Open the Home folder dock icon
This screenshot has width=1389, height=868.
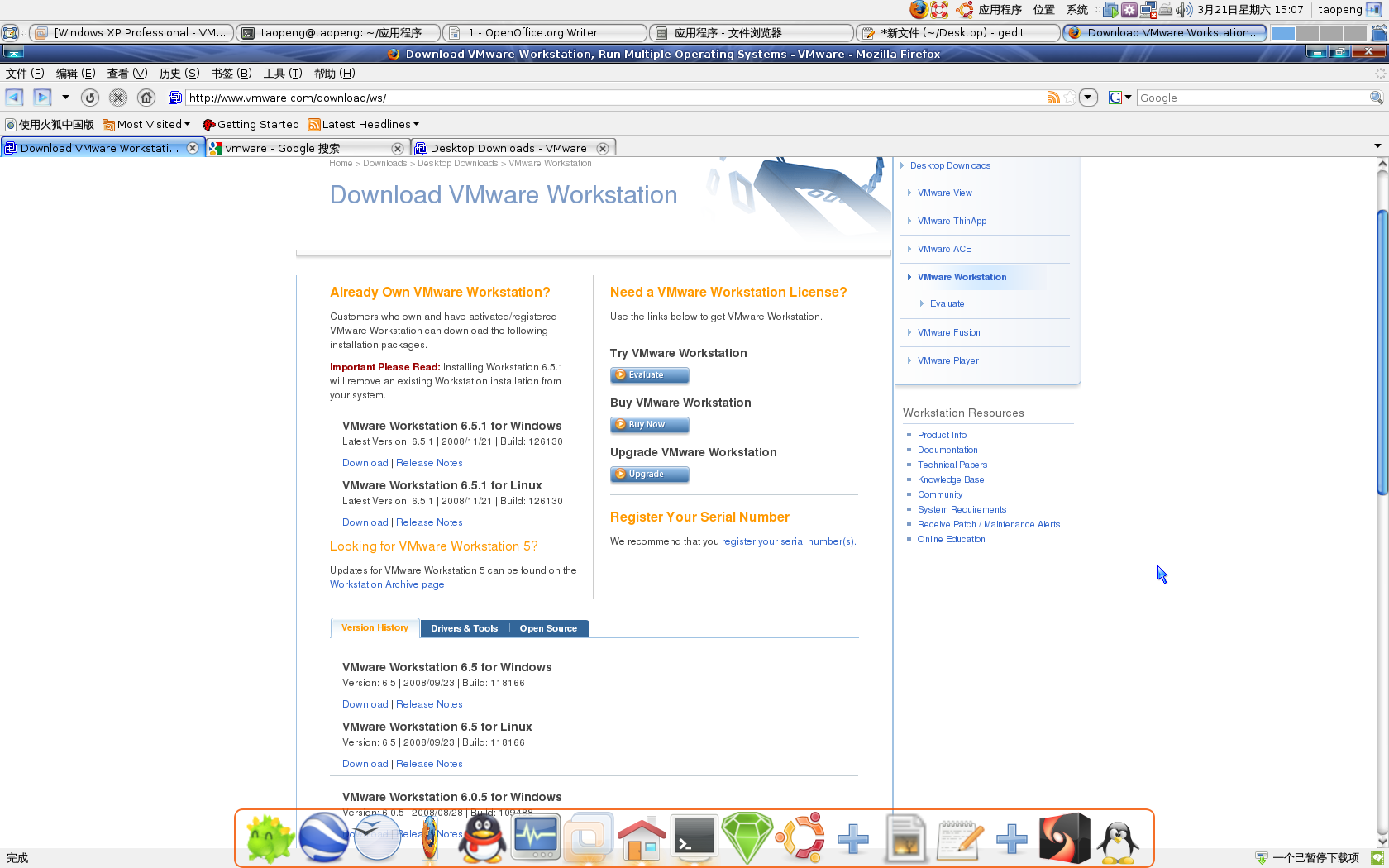point(642,837)
